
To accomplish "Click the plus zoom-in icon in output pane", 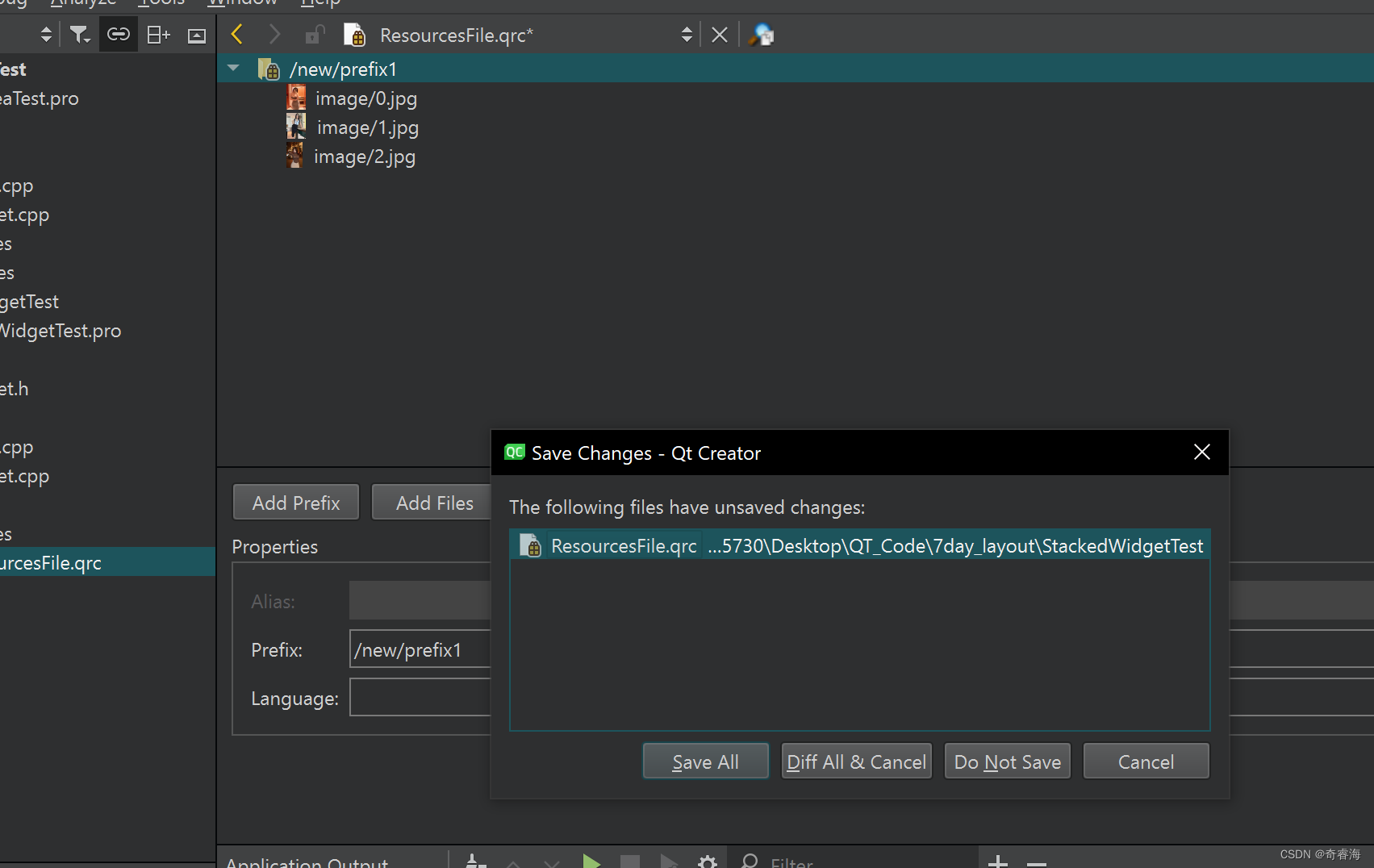I will click(998, 862).
